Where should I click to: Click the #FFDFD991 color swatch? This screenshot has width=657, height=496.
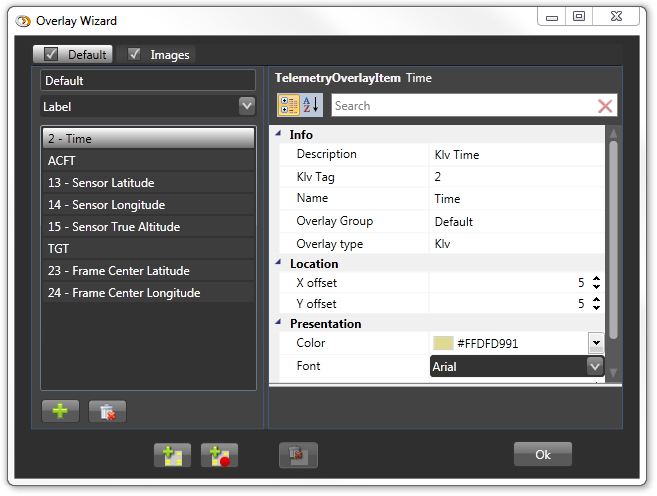point(442,343)
